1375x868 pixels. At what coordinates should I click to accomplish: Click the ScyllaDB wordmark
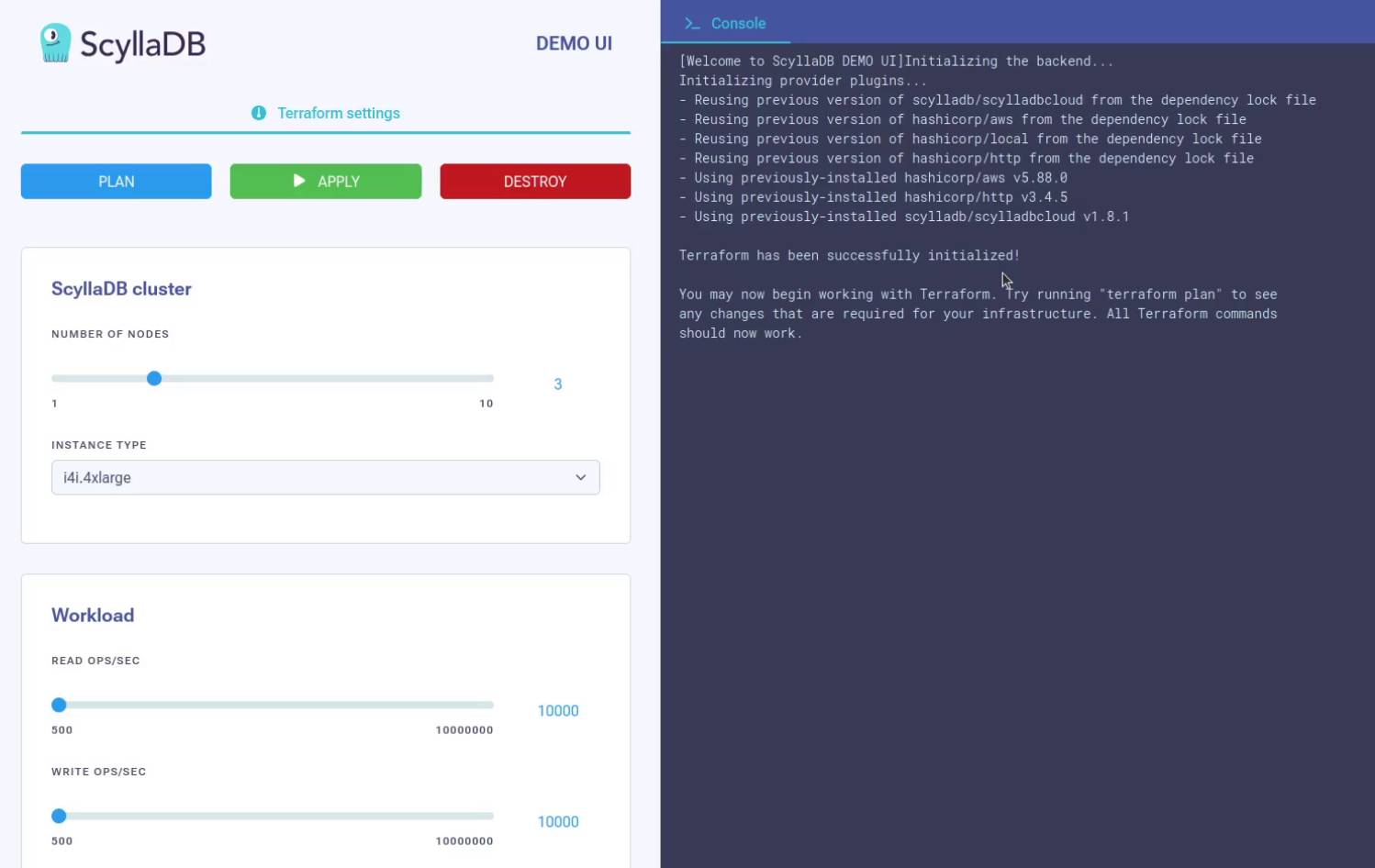(x=142, y=44)
